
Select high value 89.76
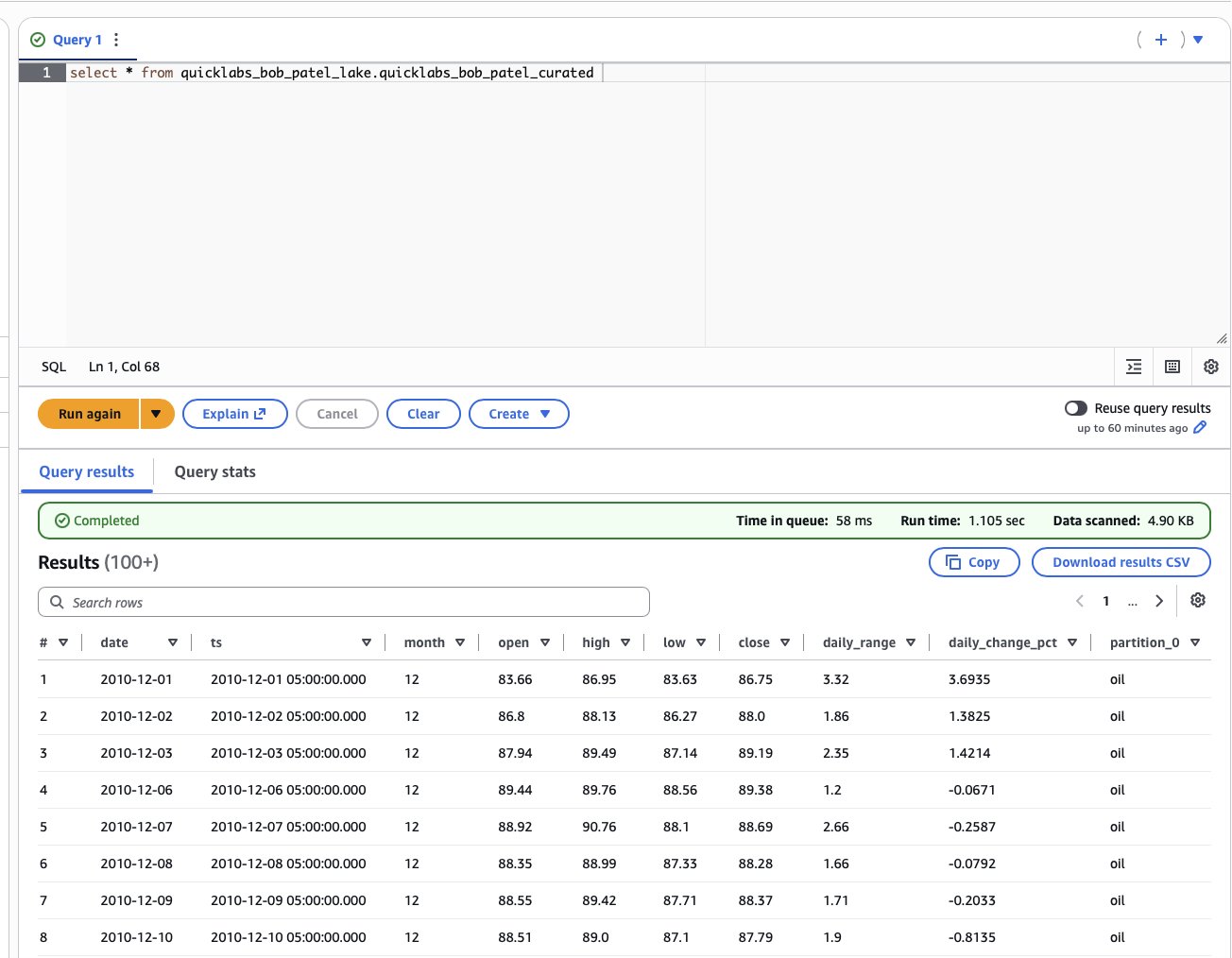(x=599, y=790)
